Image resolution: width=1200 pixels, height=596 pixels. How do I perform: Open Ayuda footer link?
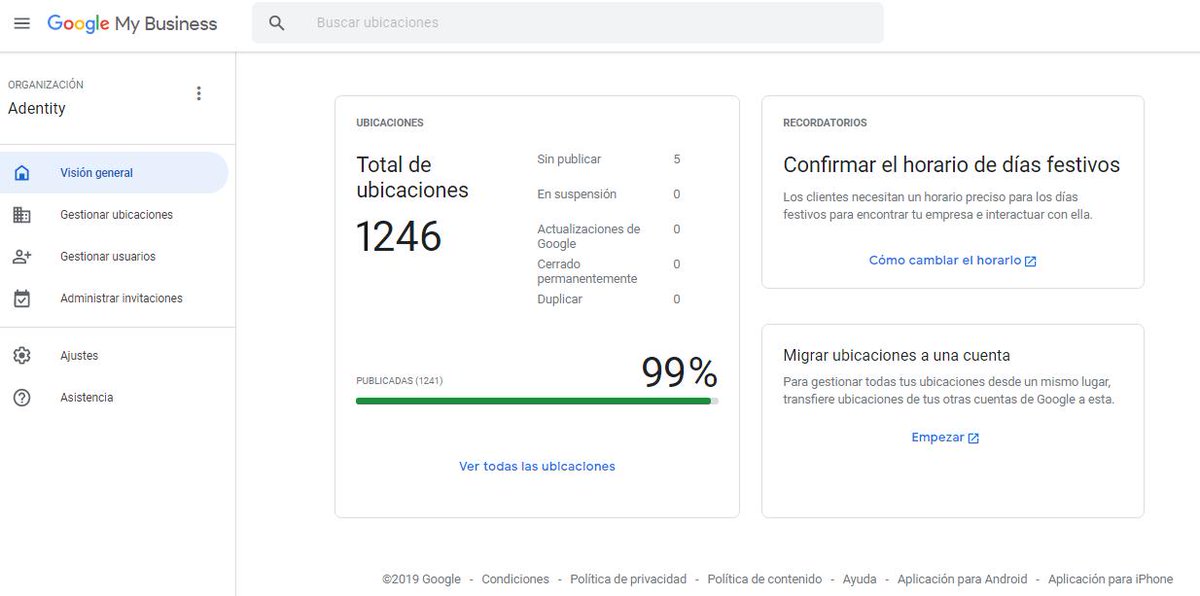[860, 579]
